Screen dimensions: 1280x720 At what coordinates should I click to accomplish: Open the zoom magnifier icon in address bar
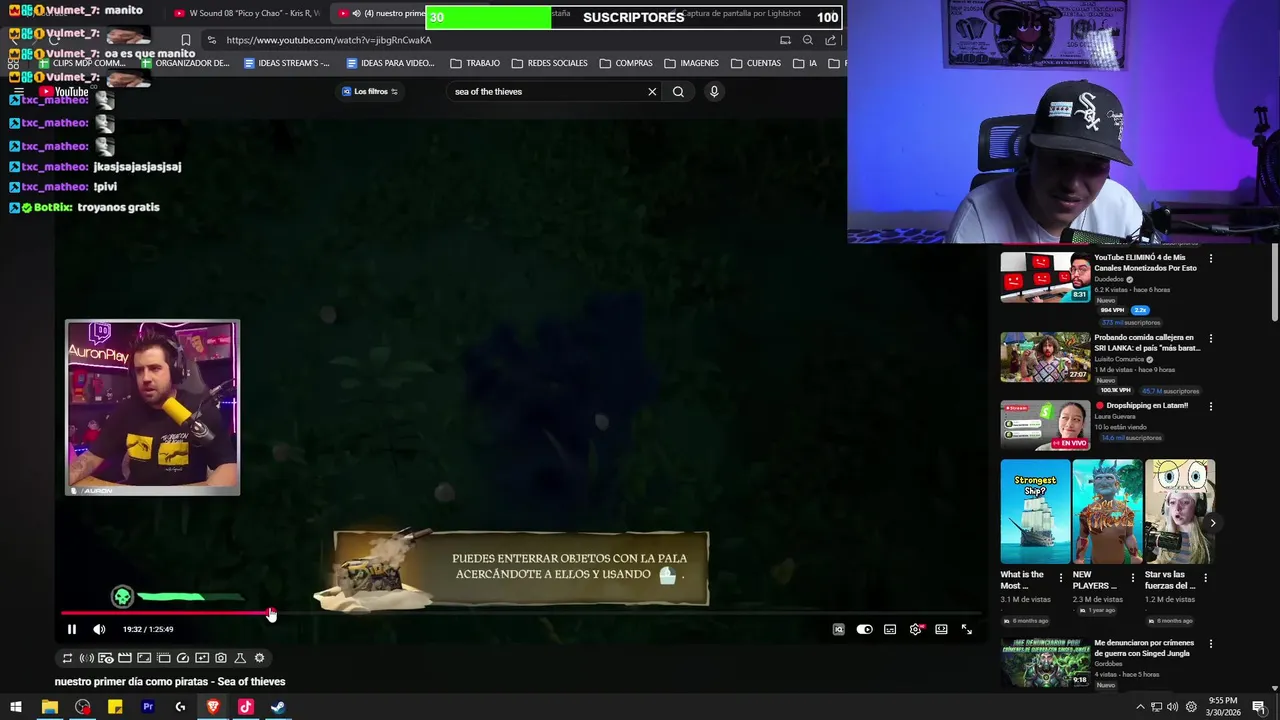pyautogui.click(x=808, y=40)
